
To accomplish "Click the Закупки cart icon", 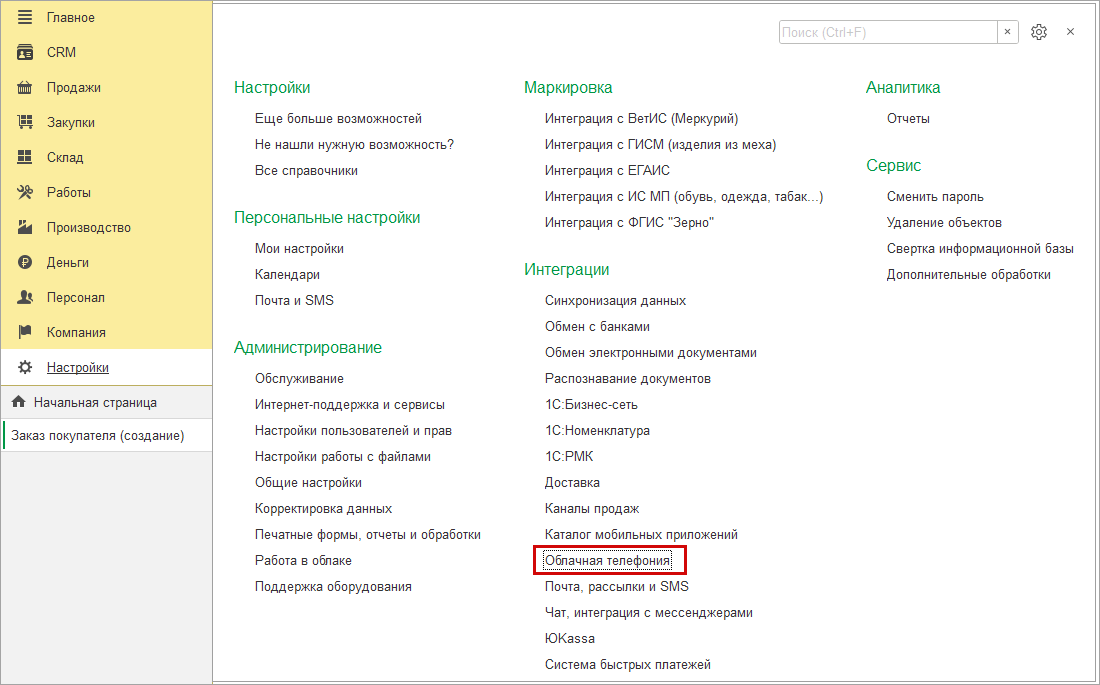I will point(25,122).
